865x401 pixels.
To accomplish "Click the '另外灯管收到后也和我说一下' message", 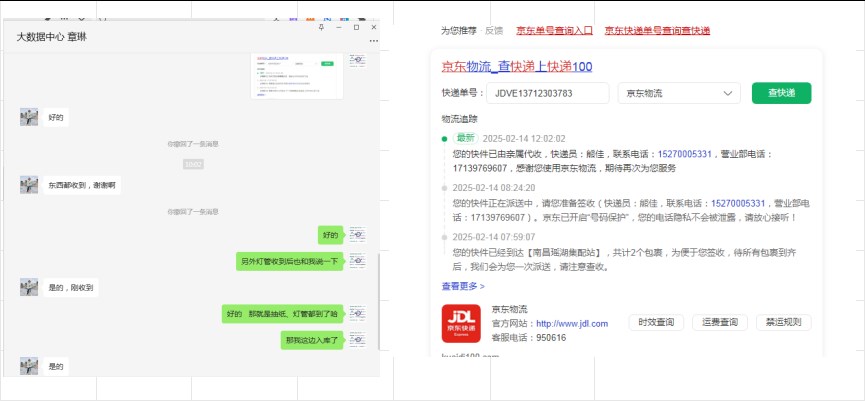I will pos(290,261).
